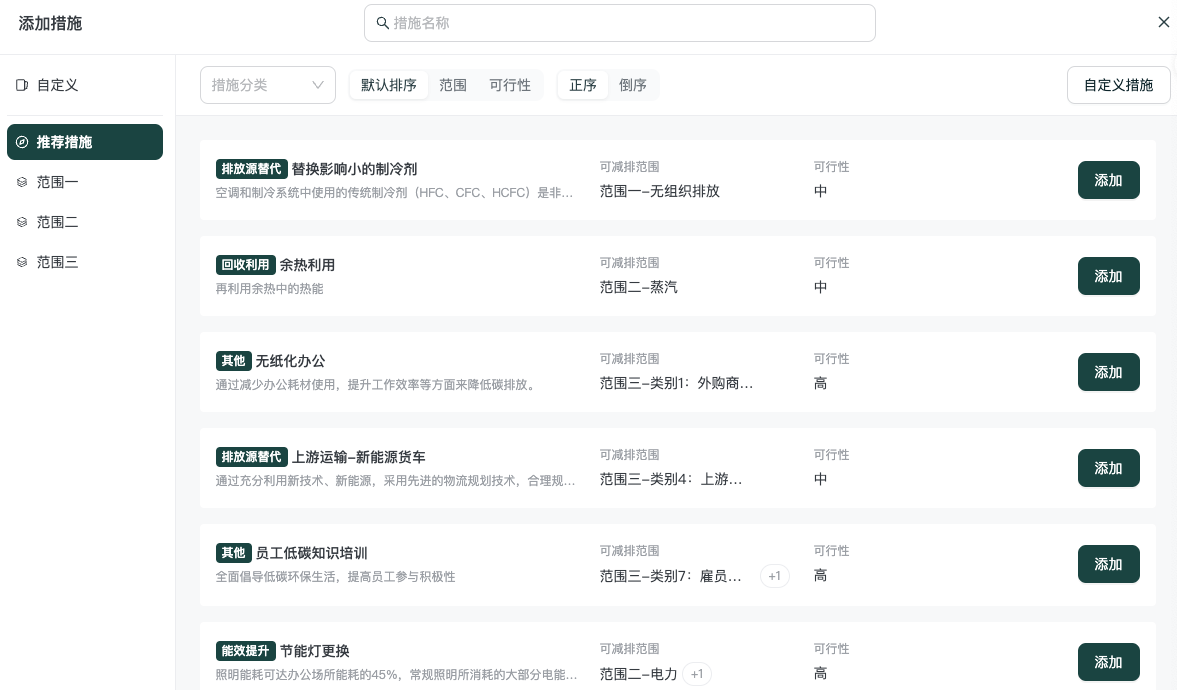The height and width of the screenshot is (690, 1177).
Task: Click the 自定义 sidebar icon
Action: pos(22,86)
